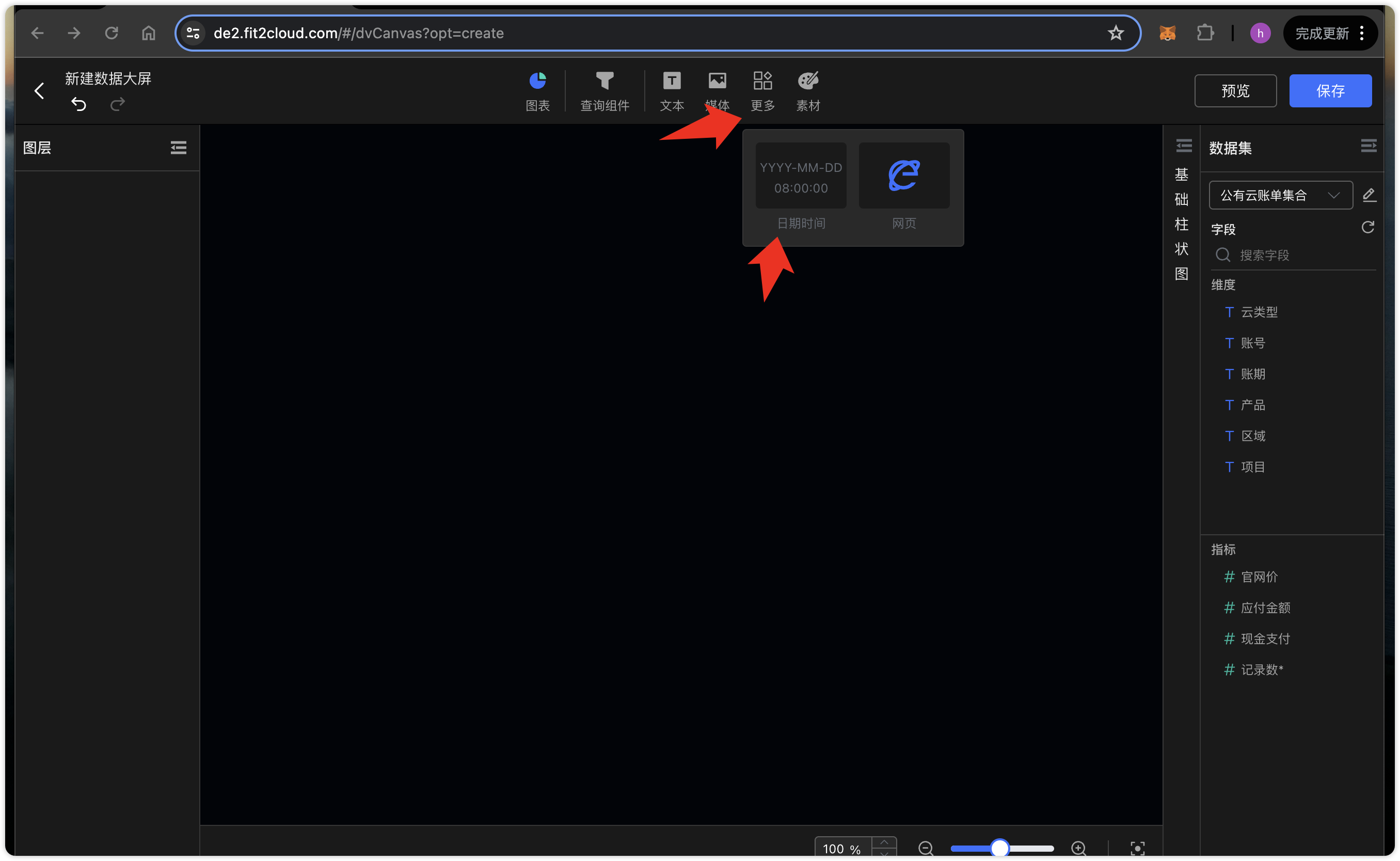Edit the 公有云账单集合 dataset
The width and height of the screenshot is (1400, 861).
click(1369, 195)
